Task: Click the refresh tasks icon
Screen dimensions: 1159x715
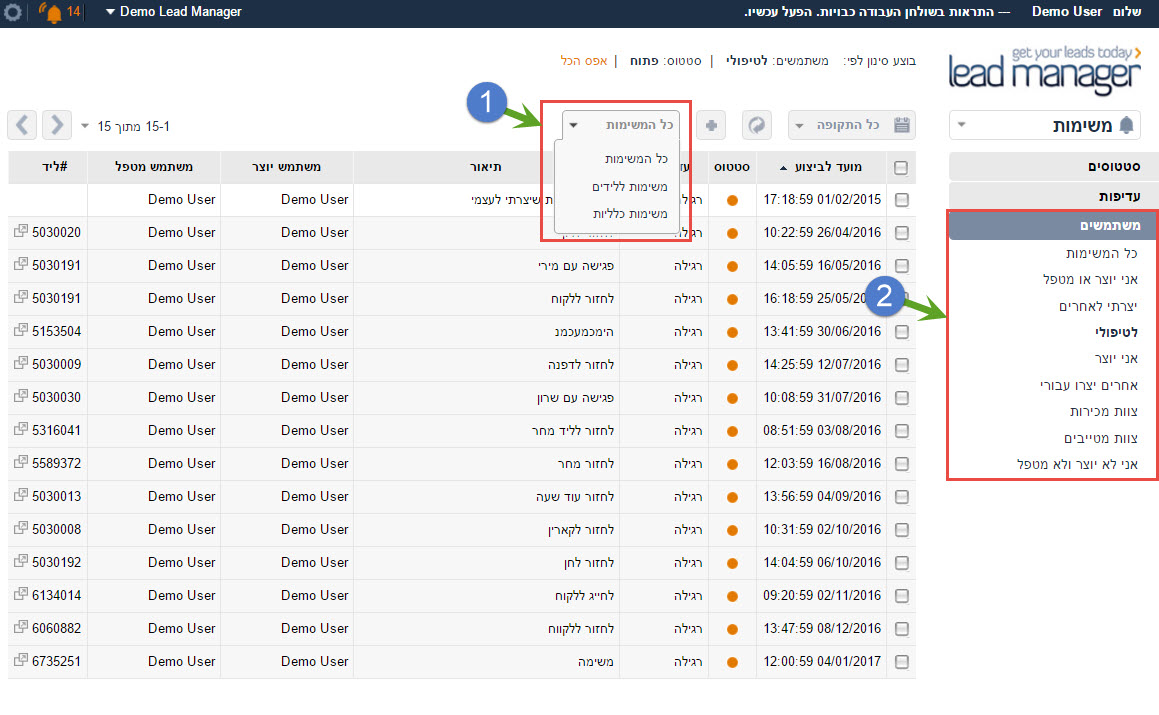Action: point(757,125)
